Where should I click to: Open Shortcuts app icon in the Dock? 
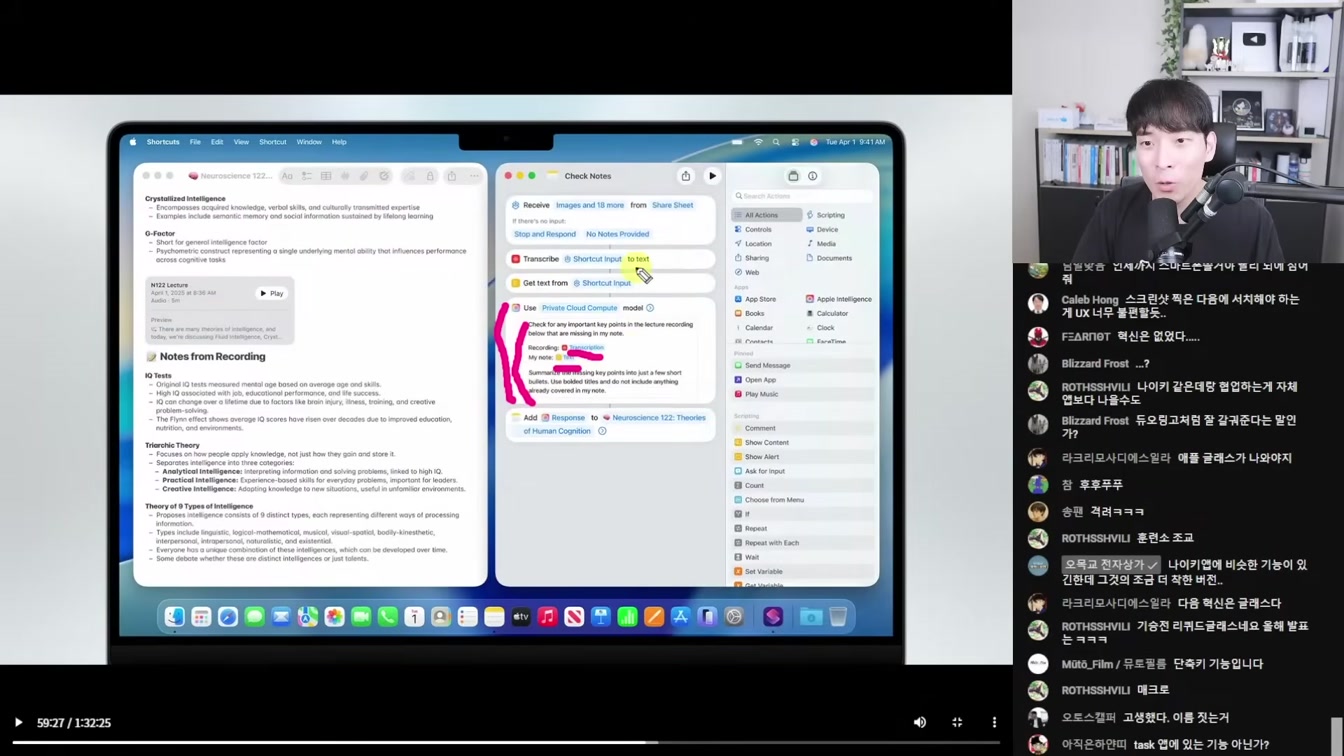click(x=773, y=617)
